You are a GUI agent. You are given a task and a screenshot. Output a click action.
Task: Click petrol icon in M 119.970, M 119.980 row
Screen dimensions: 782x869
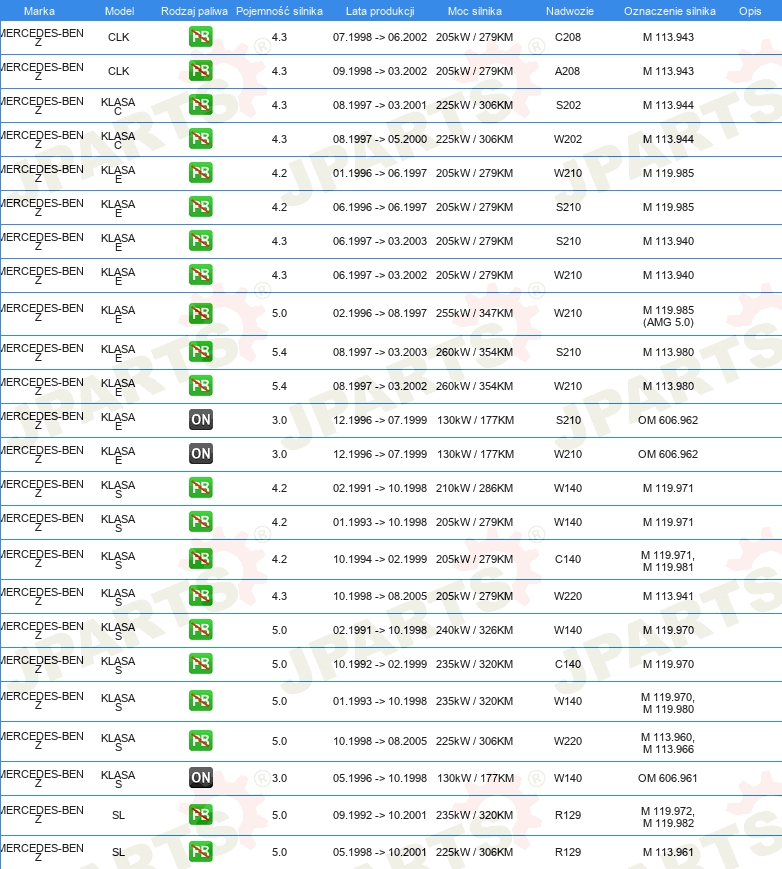(201, 701)
